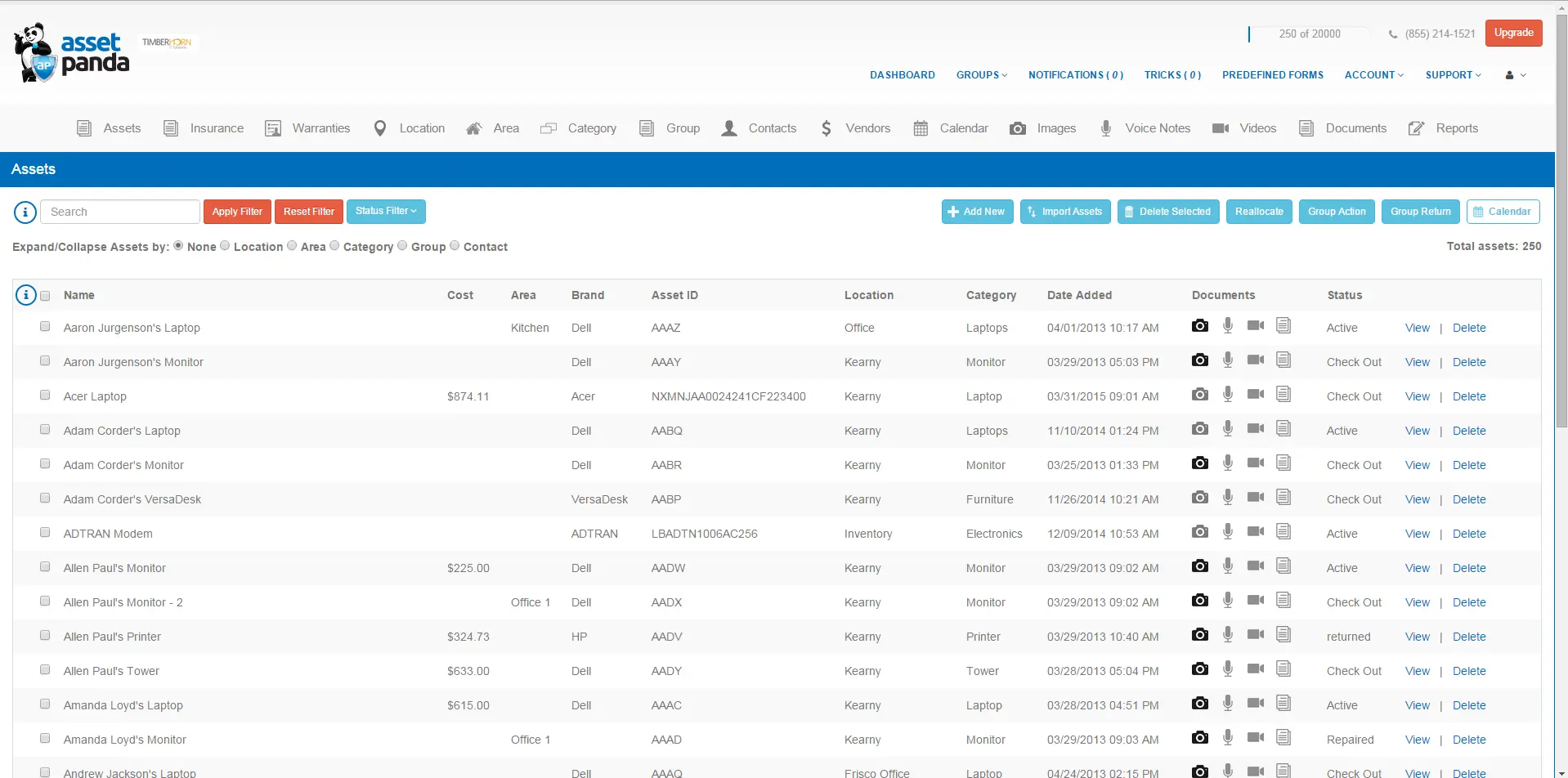Image resolution: width=1568 pixels, height=778 pixels.
Task: Click the camera icon on Acer Laptop row
Action: [x=1199, y=393]
